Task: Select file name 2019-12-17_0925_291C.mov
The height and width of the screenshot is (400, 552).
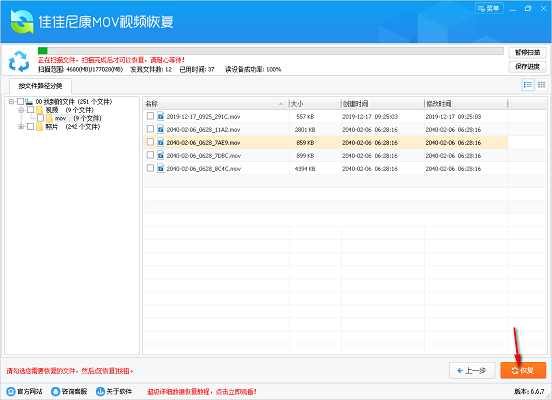Action: pos(203,117)
